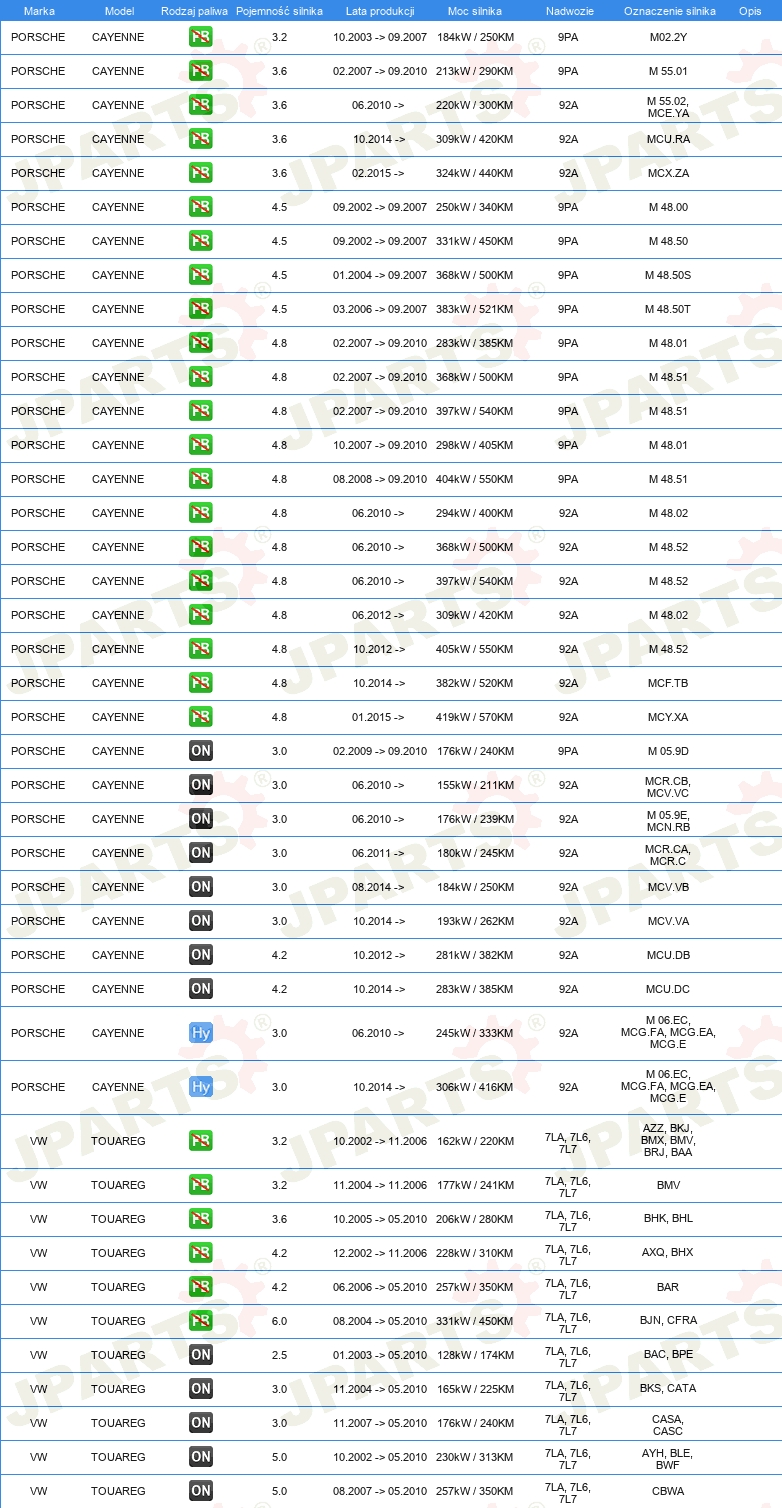Click the Nadwozie column header

pyautogui.click(x=569, y=11)
